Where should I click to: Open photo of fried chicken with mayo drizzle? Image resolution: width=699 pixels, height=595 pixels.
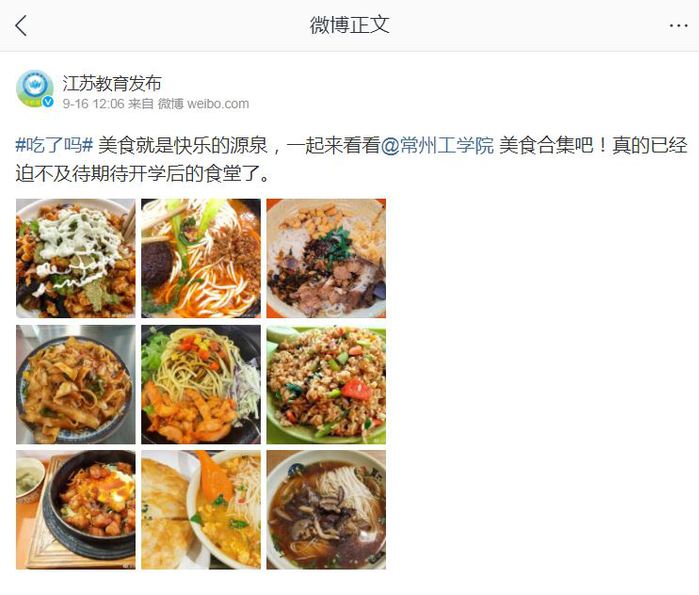point(76,258)
